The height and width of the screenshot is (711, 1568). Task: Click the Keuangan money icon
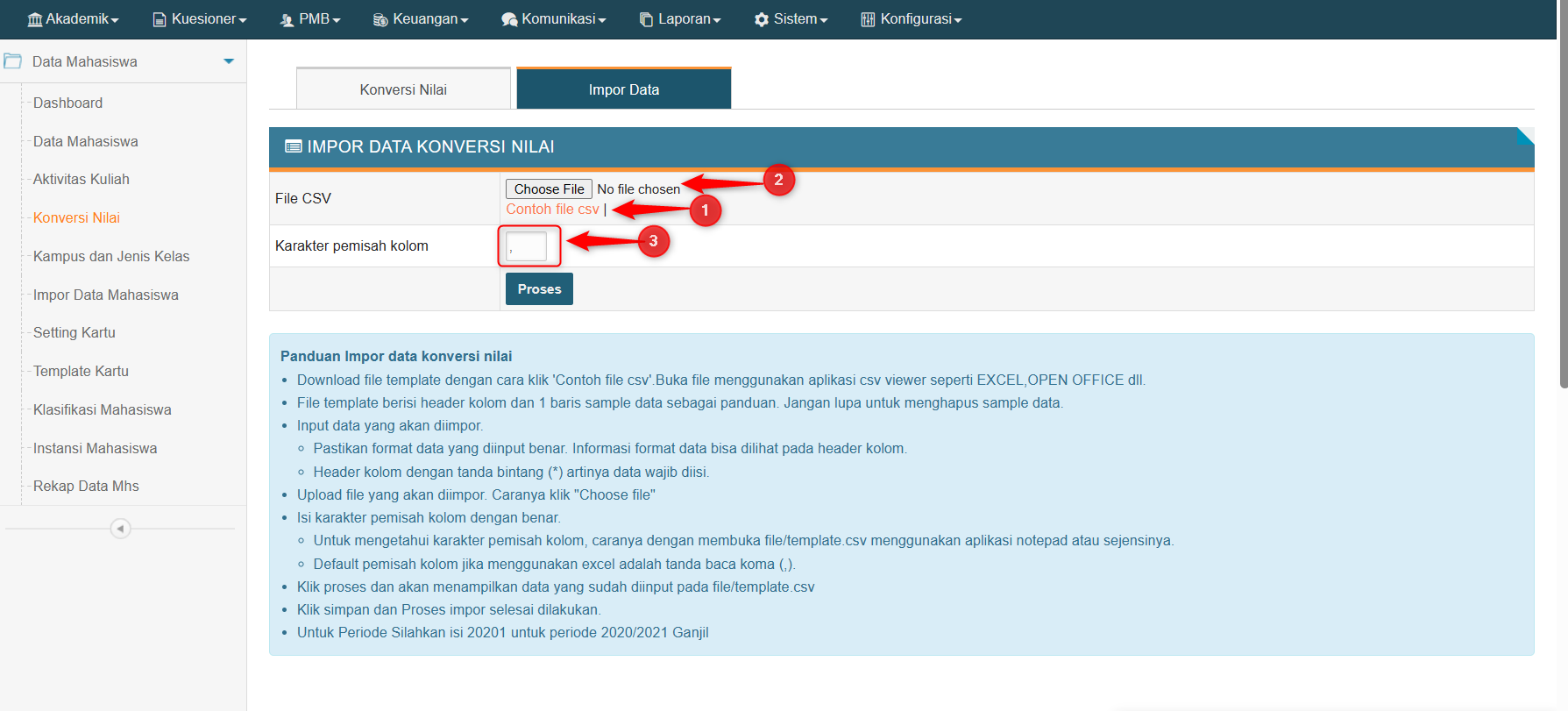point(380,19)
